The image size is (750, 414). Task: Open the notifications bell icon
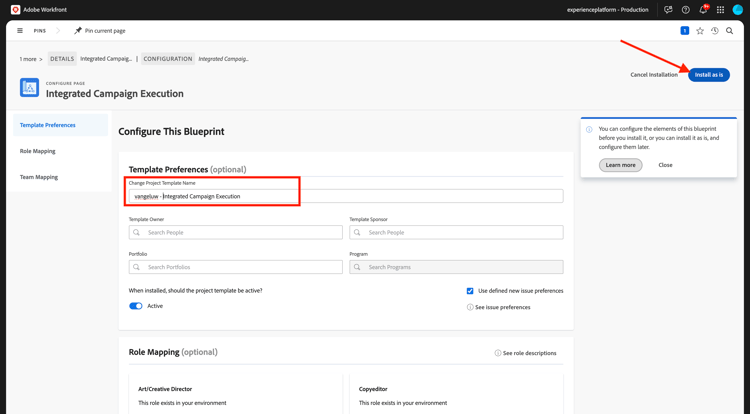pos(703,10)
